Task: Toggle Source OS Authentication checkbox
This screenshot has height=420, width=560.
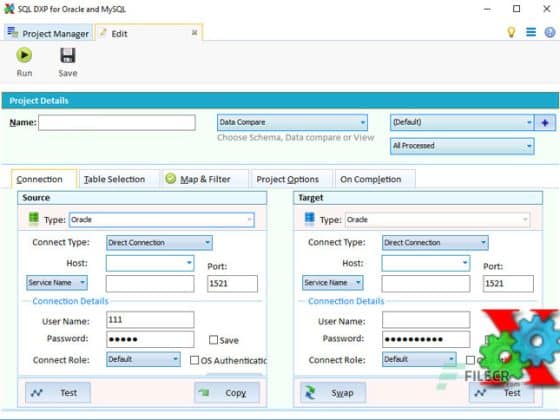Action: point(194,360)
